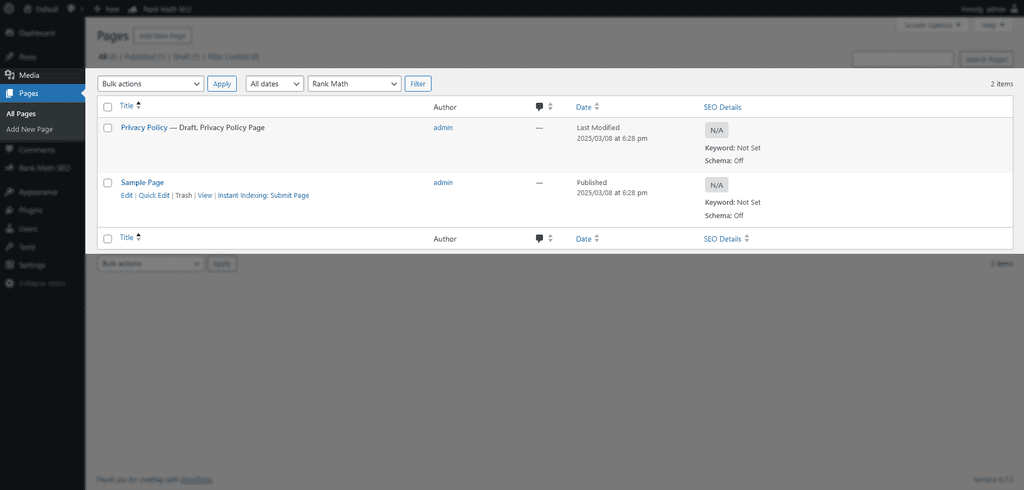Sort by the header Title column link
The height and width of the screenshot is (490, 1024).
(127, 106)
